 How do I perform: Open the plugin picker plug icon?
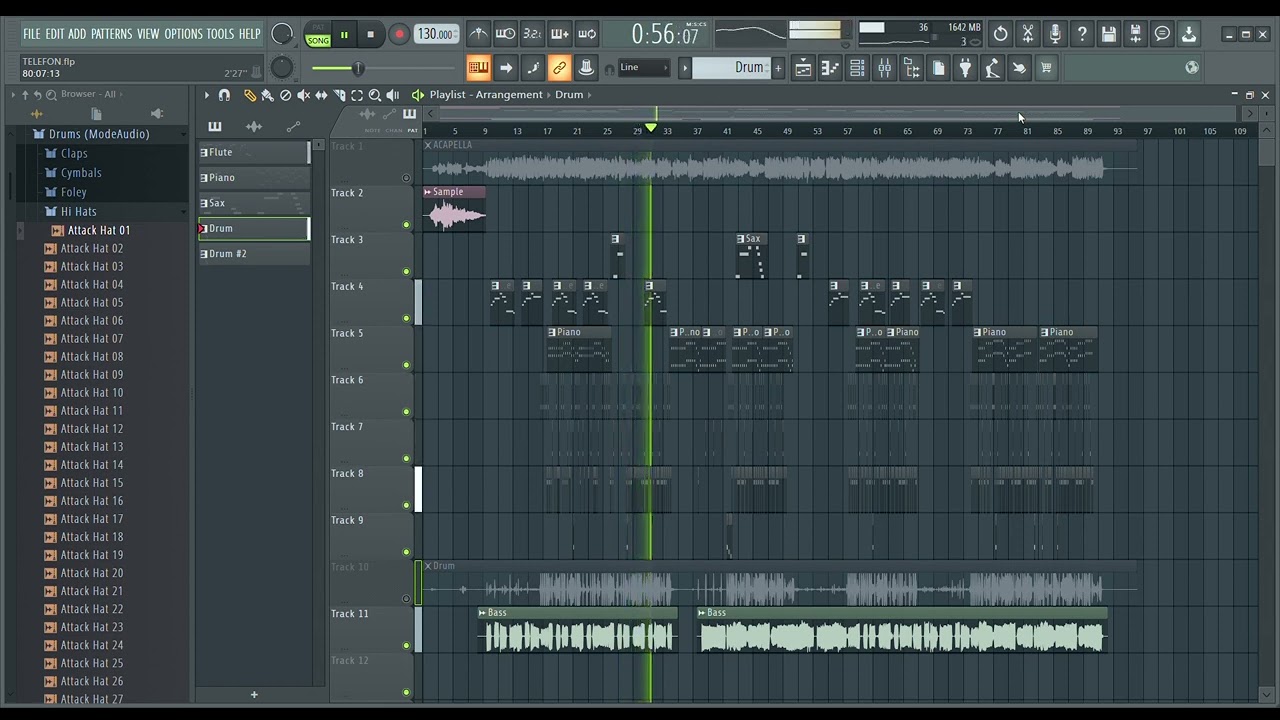[x=965, y=68]
